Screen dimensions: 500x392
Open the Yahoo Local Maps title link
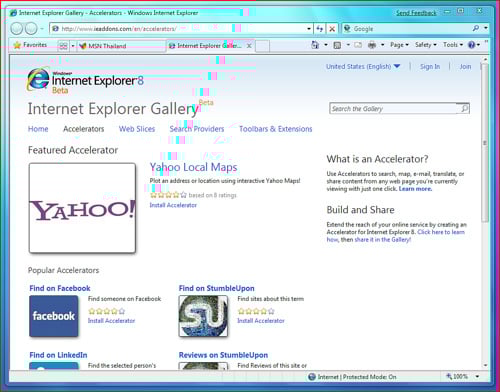(x=193, y=167)
